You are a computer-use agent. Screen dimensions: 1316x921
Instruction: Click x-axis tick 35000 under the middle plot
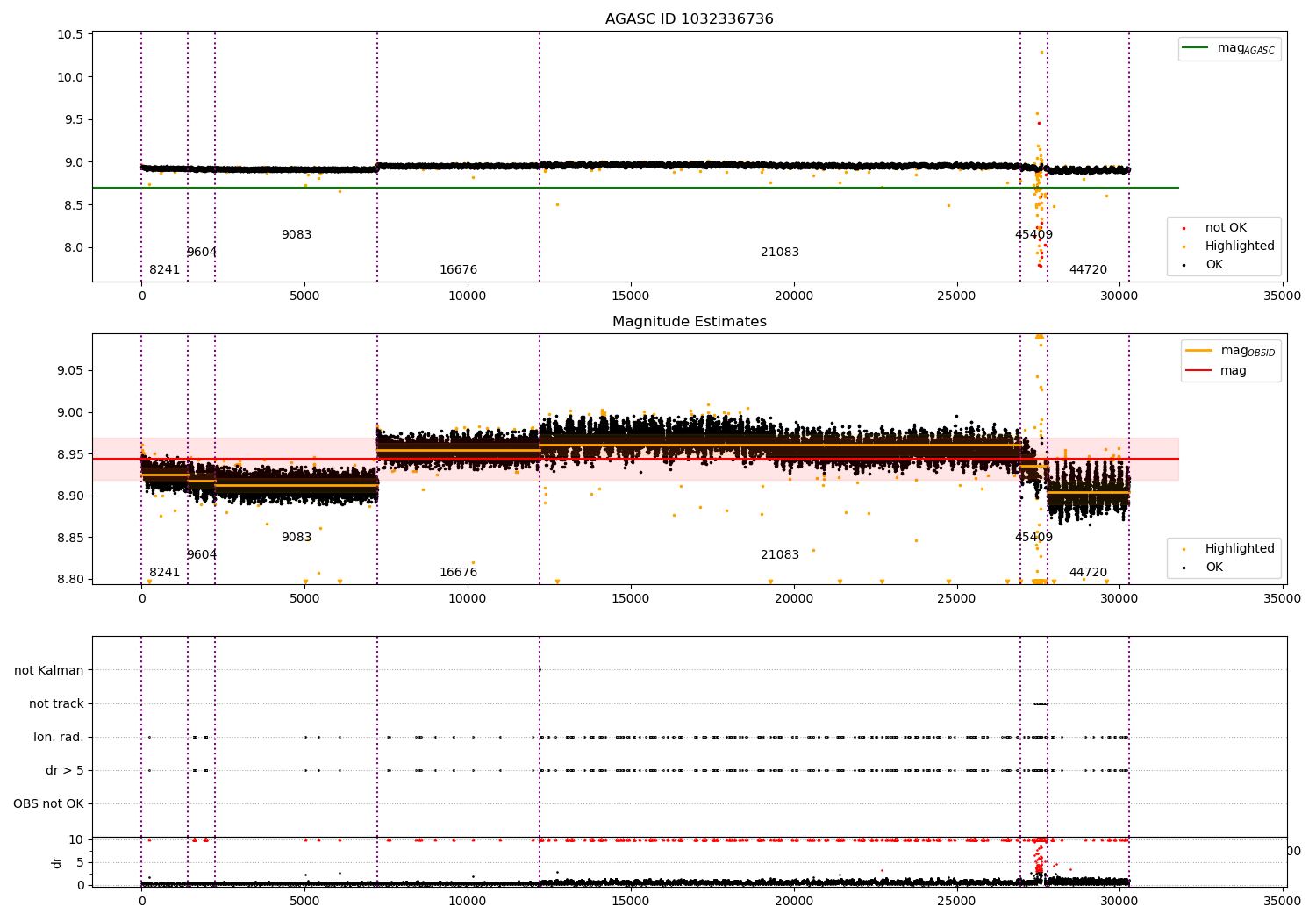pyautogui.click(x=1282, y=599)
